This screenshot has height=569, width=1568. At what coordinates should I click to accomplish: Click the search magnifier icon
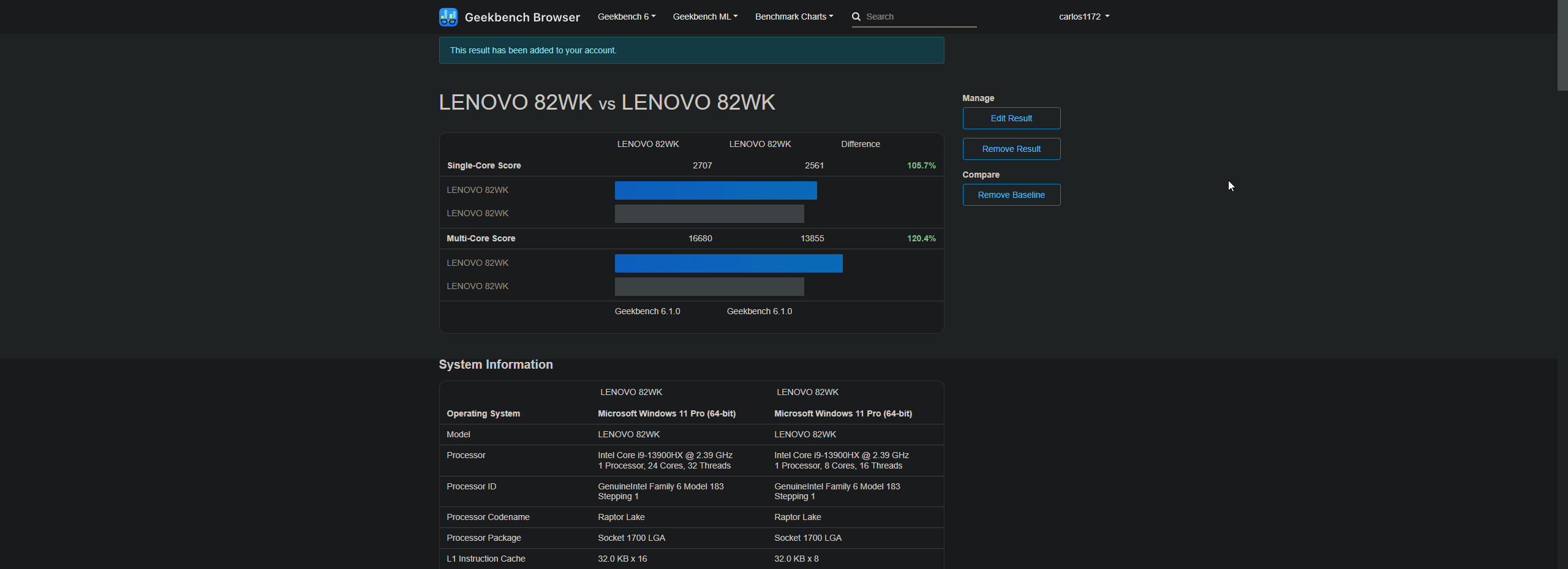coord(856,17)
